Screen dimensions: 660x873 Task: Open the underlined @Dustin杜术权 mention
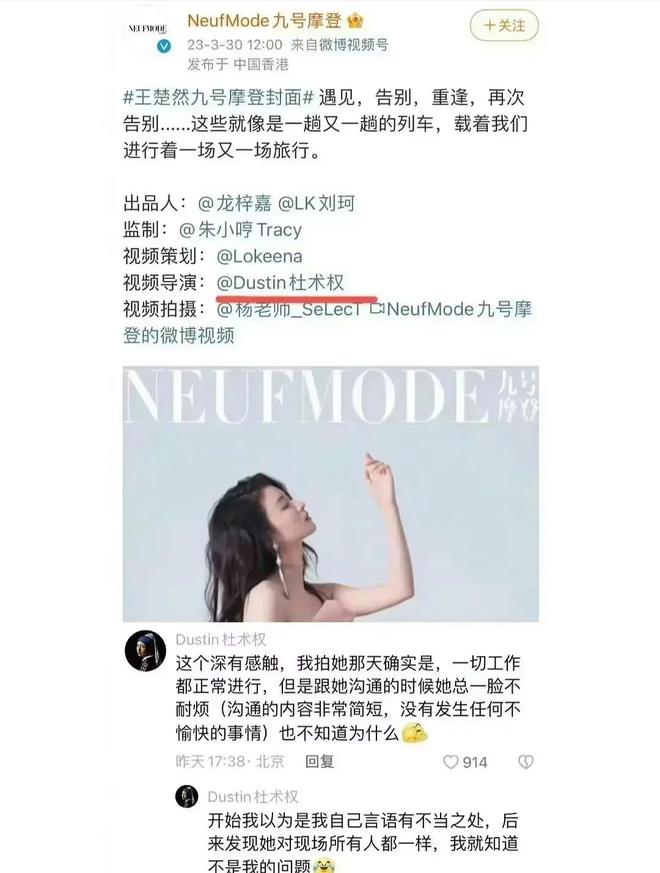click(x=280, y=283)
